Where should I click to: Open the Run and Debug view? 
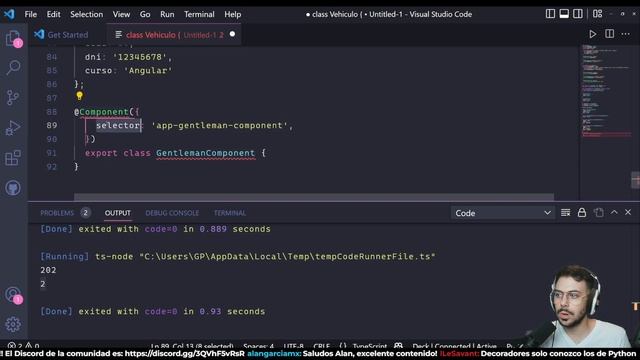click(x=13, y=128)
